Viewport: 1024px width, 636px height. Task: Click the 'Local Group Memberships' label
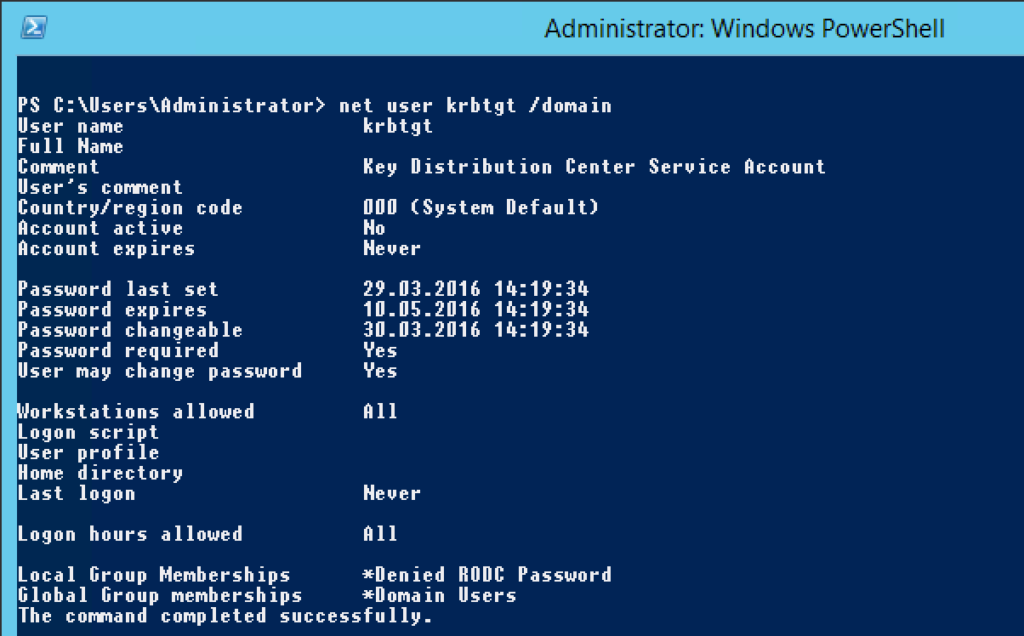pos(154,575)
